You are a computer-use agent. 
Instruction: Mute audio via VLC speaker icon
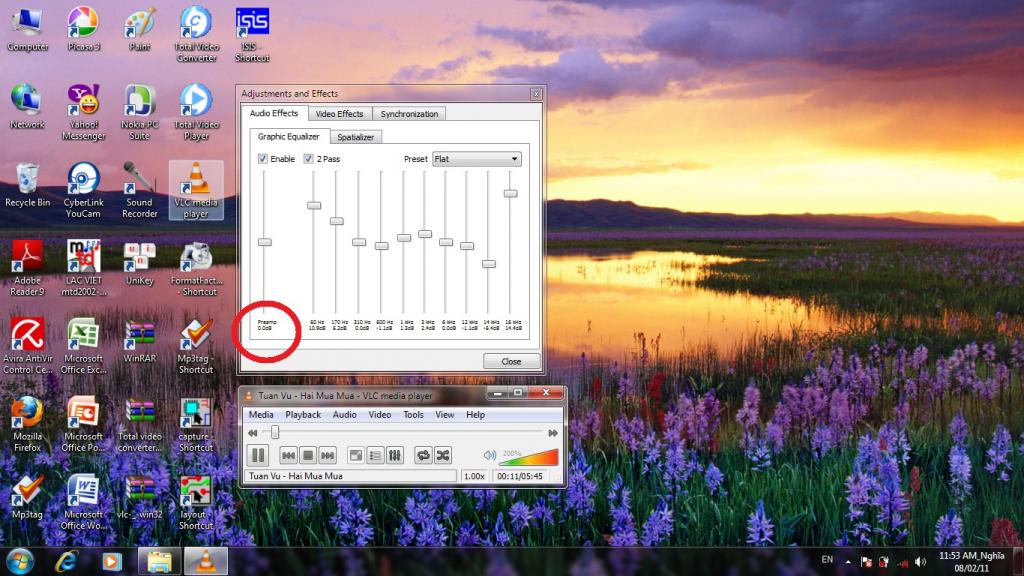click(x=489, y=455)
